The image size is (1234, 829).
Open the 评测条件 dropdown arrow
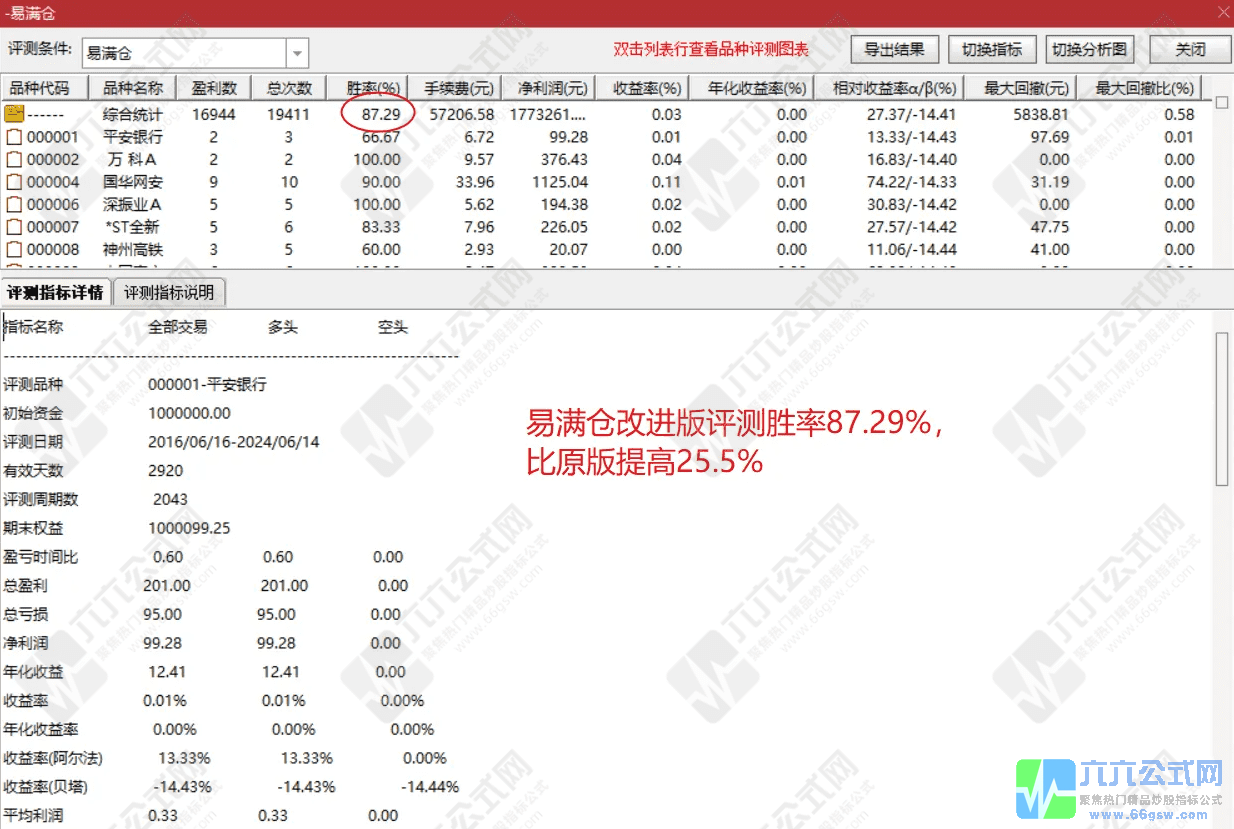297,53
